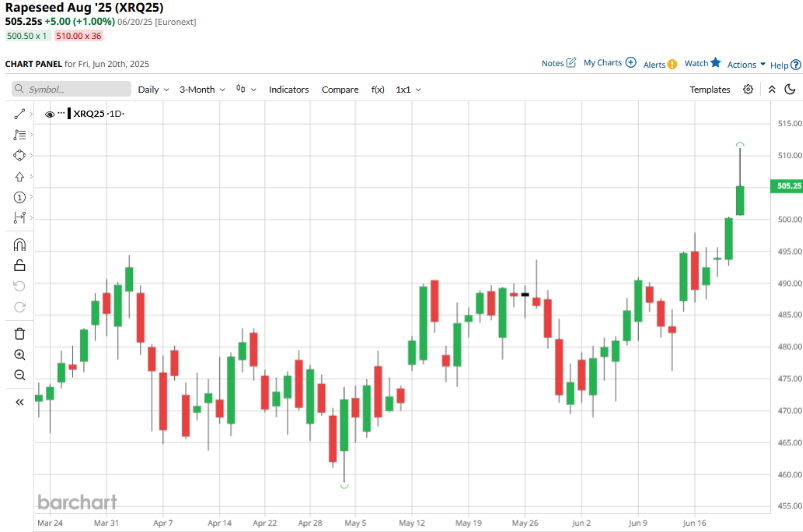Click the Compare button
This screenshot has height=532, width=803.
[x=340, y=90]
